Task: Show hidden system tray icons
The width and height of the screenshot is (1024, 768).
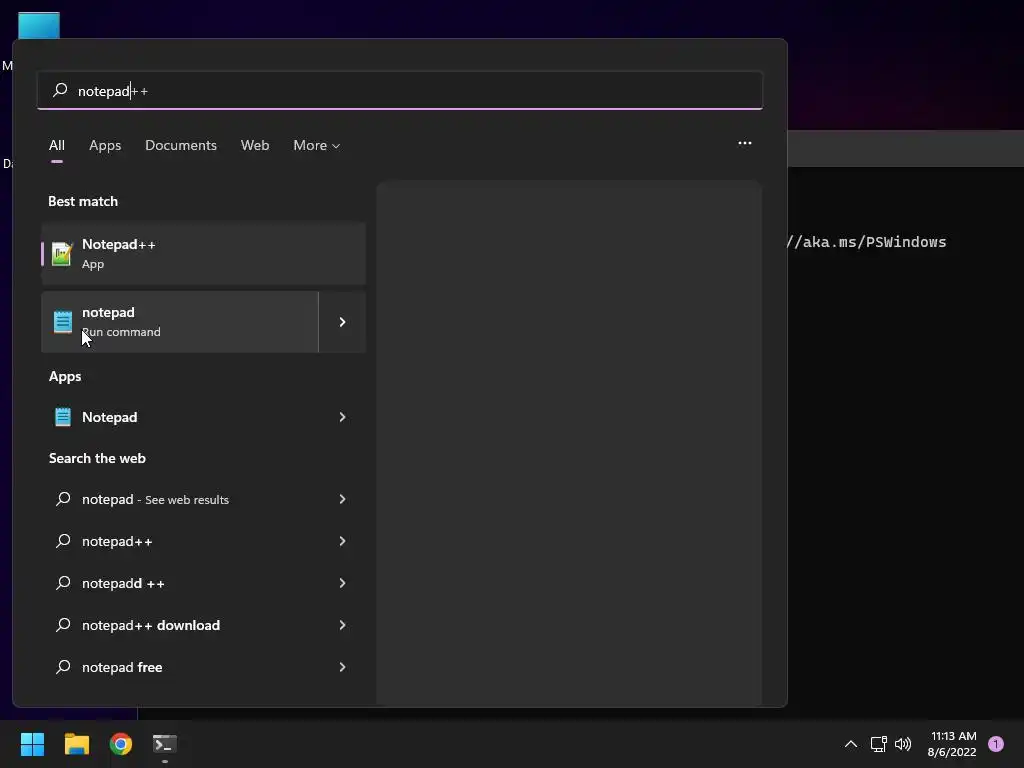Action: (x=851, y=744)
